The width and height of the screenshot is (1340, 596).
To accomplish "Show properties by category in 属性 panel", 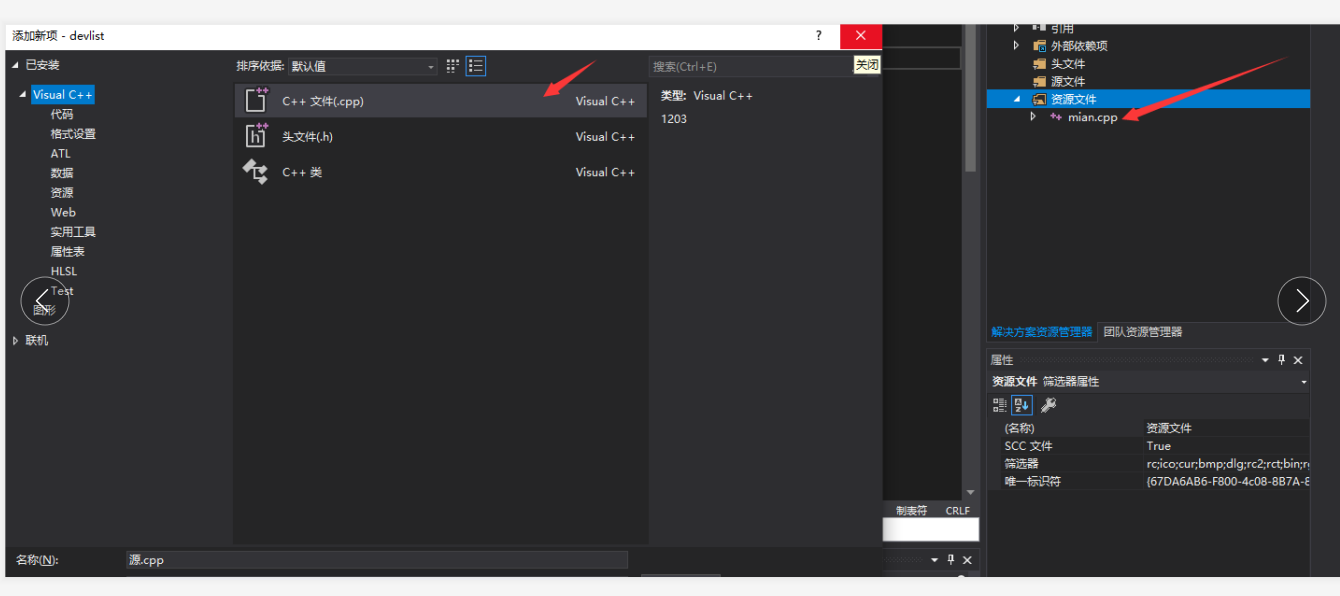I will tap(999, 405).
